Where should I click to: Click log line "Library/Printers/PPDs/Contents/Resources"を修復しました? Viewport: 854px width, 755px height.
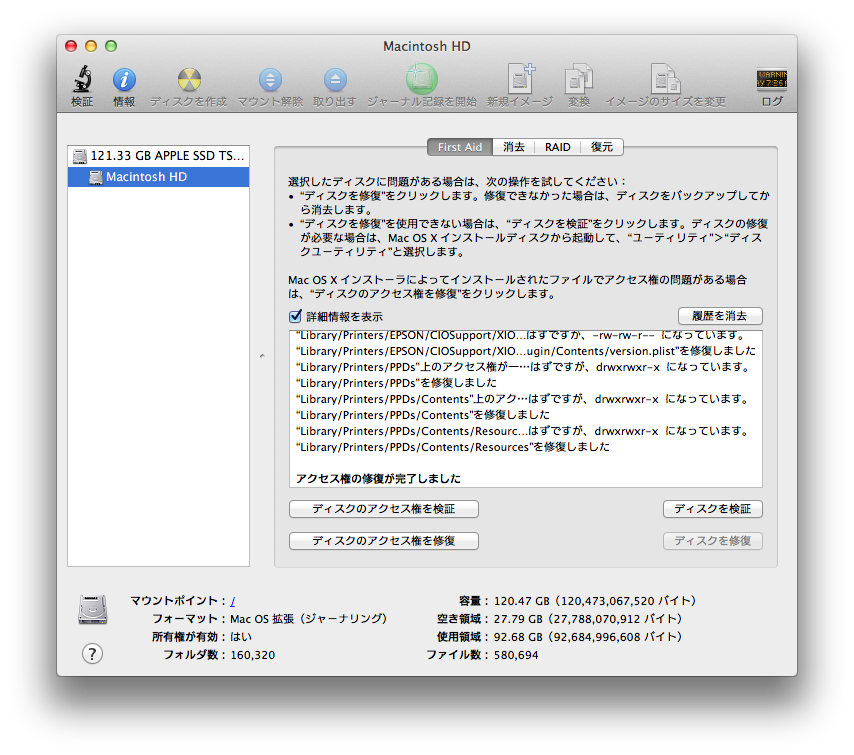point(452,447)
